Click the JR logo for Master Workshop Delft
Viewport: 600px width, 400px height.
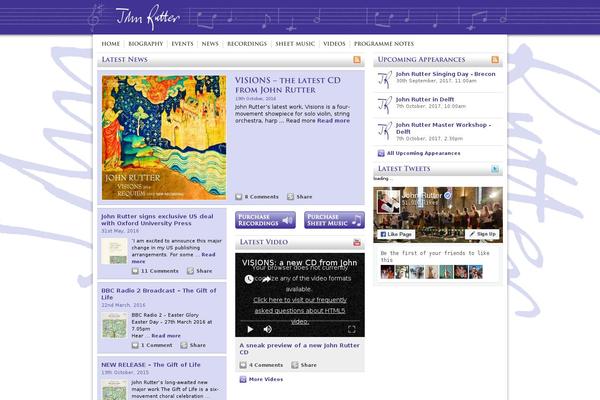point(385,131)
